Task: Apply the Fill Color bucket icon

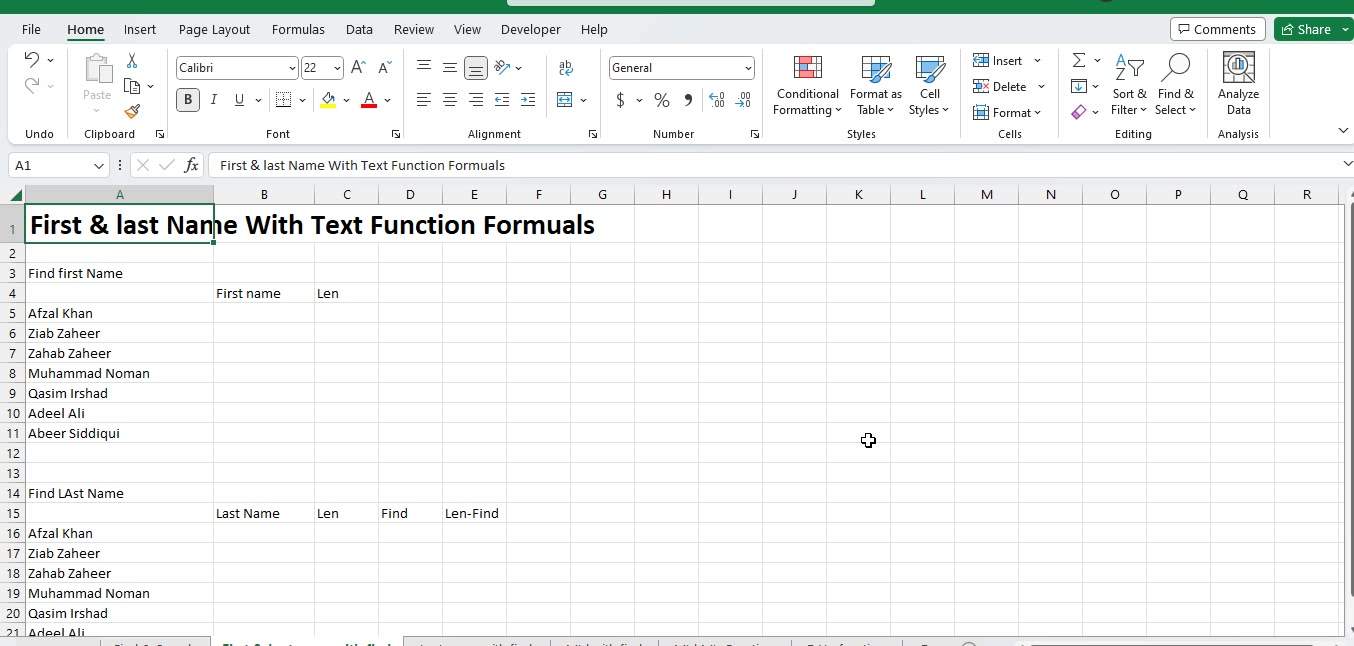Action: 328,100
